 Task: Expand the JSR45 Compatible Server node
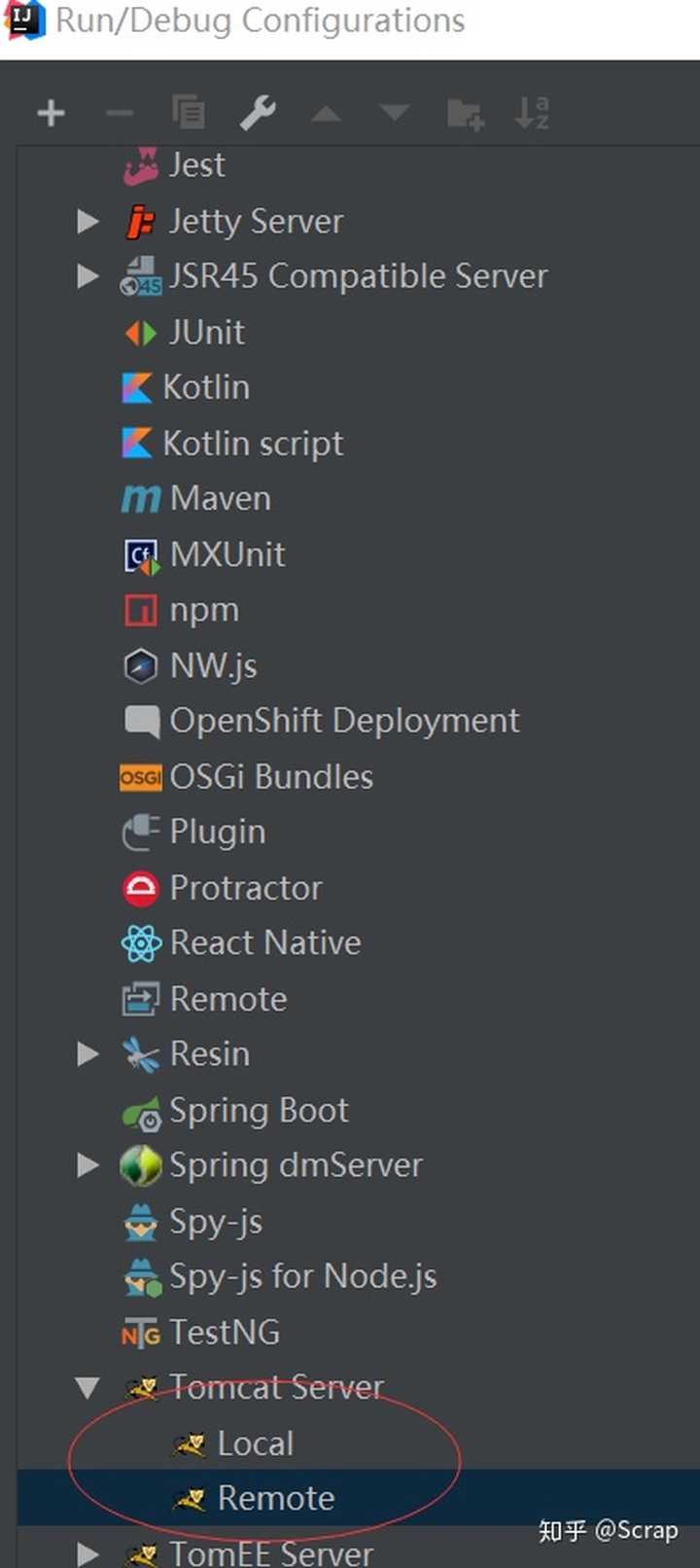point(87,276)
